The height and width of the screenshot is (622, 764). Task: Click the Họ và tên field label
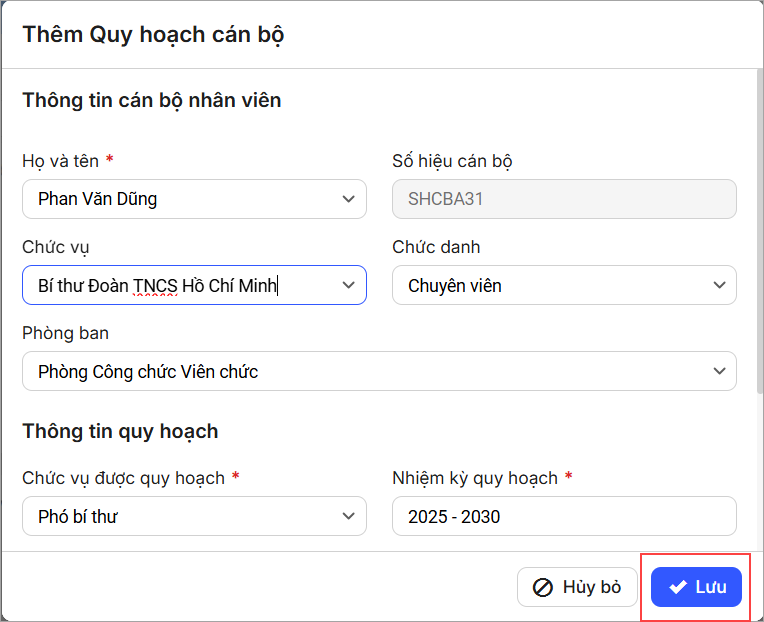pyautogui.click(x=61, y=161)
